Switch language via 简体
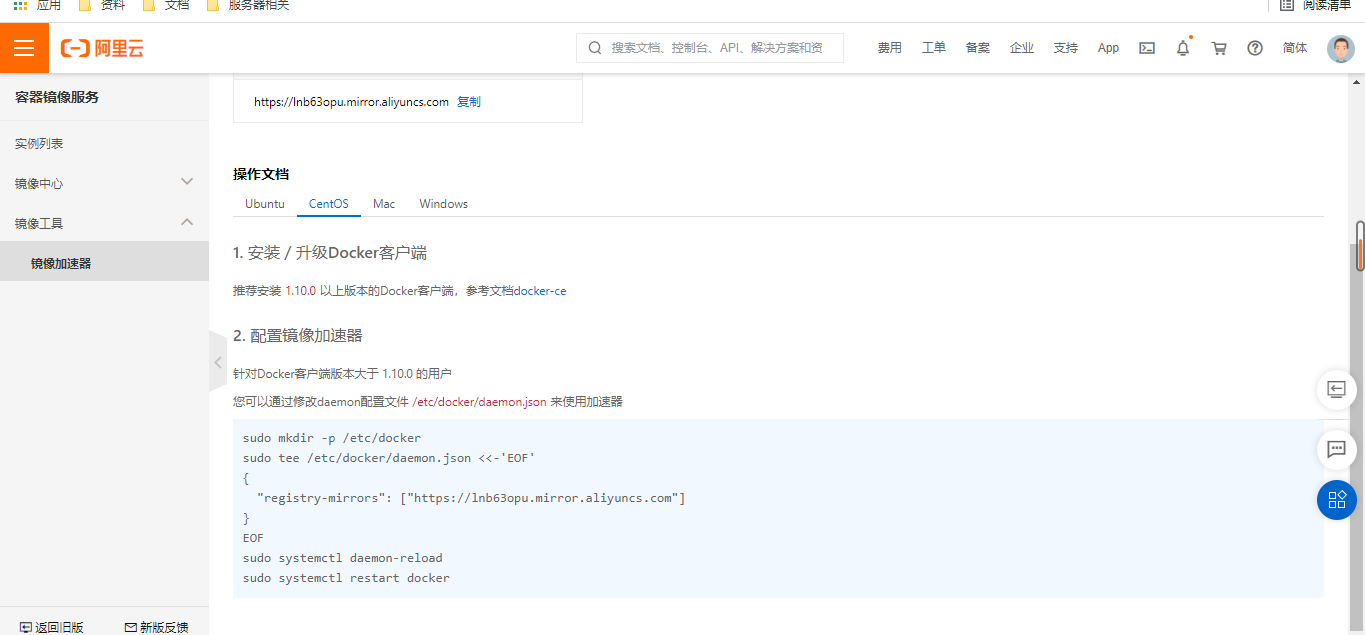 (1295, 48)
